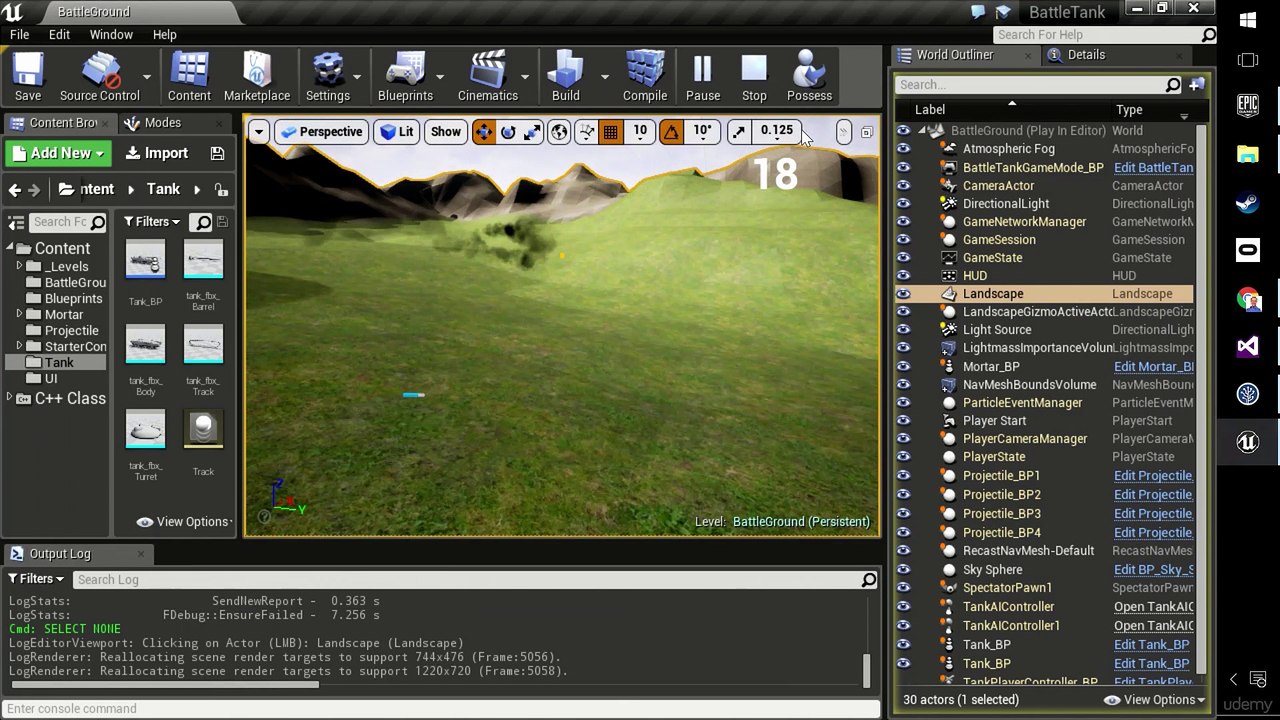Select scale transform gizmo mode

[x=532, y=132]
